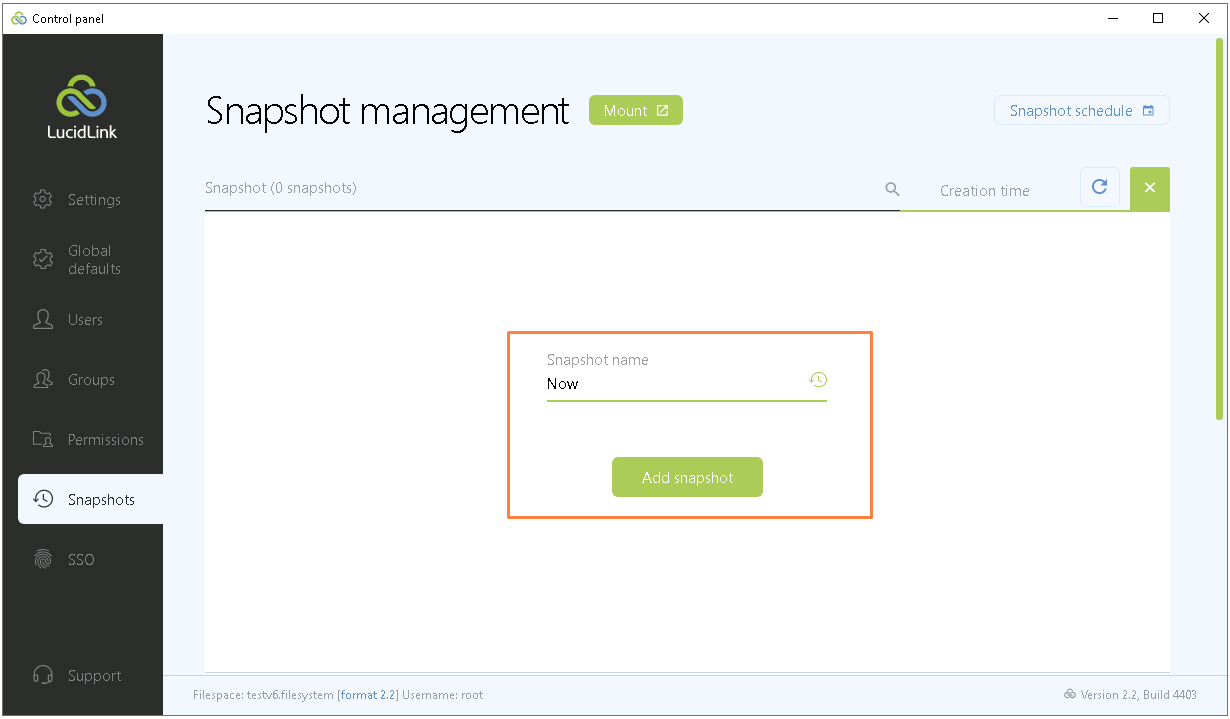Click the vertical scrollbar on right
The width and height of the screenshot is (1230, 719).
1219,229
